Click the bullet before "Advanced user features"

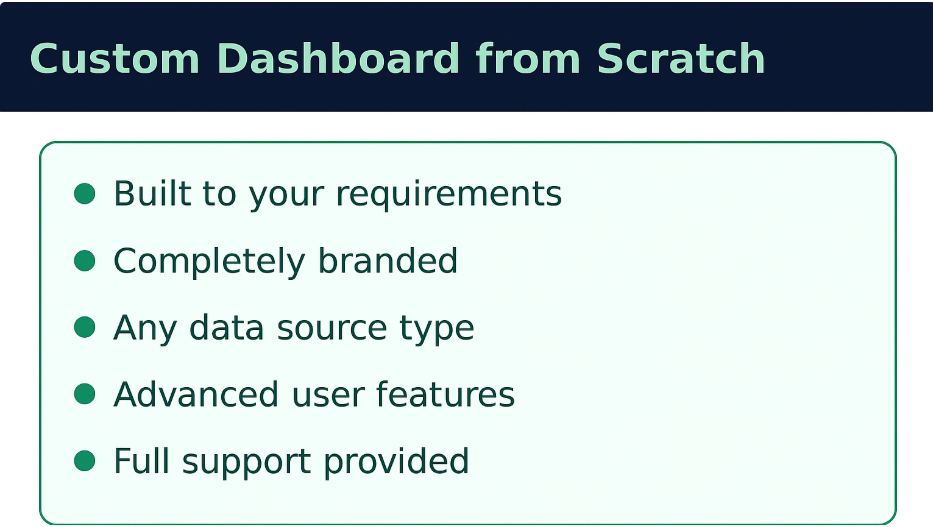(85, 395)
